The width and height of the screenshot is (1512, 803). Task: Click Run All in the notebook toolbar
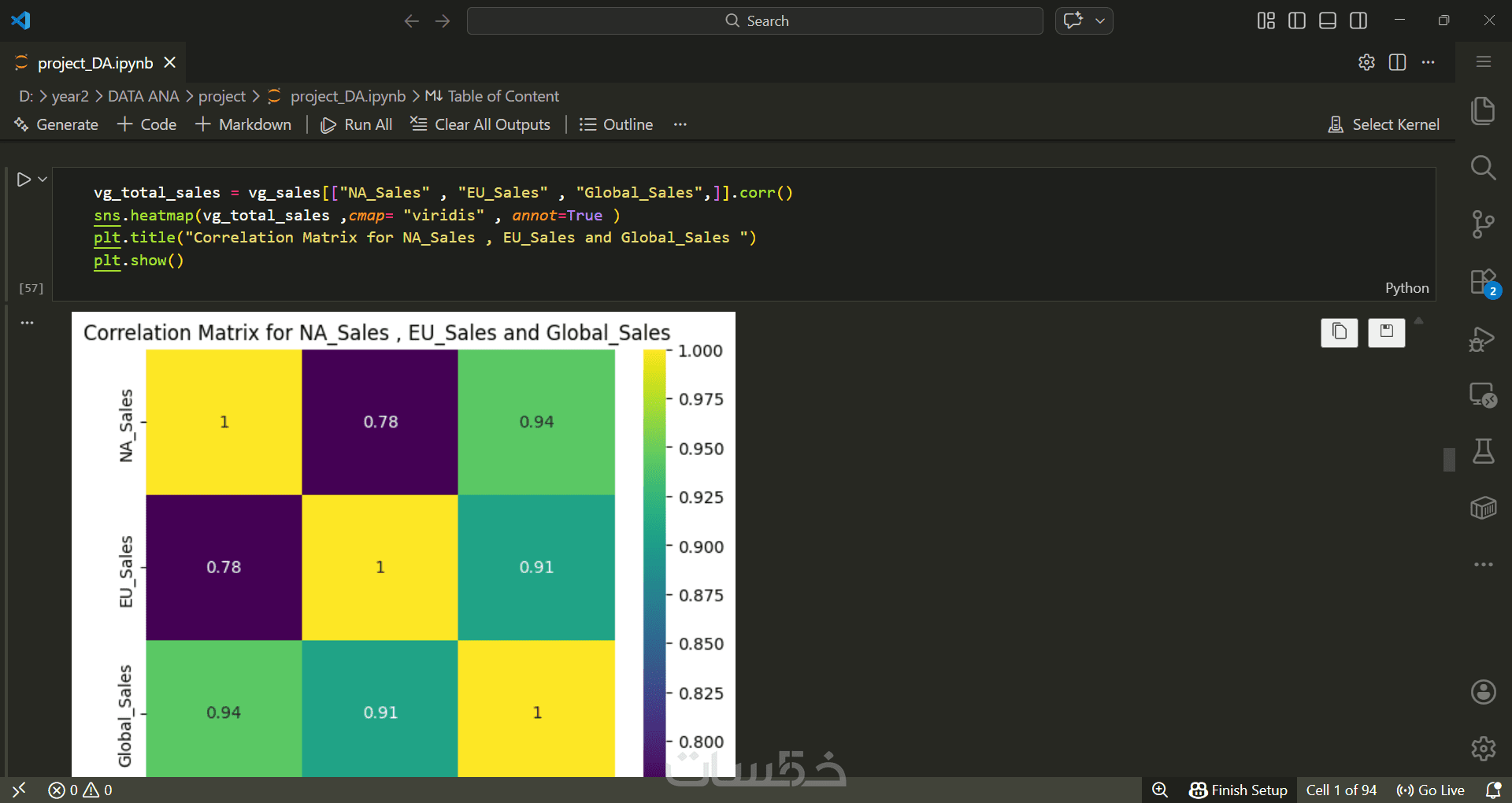[357, 124]
